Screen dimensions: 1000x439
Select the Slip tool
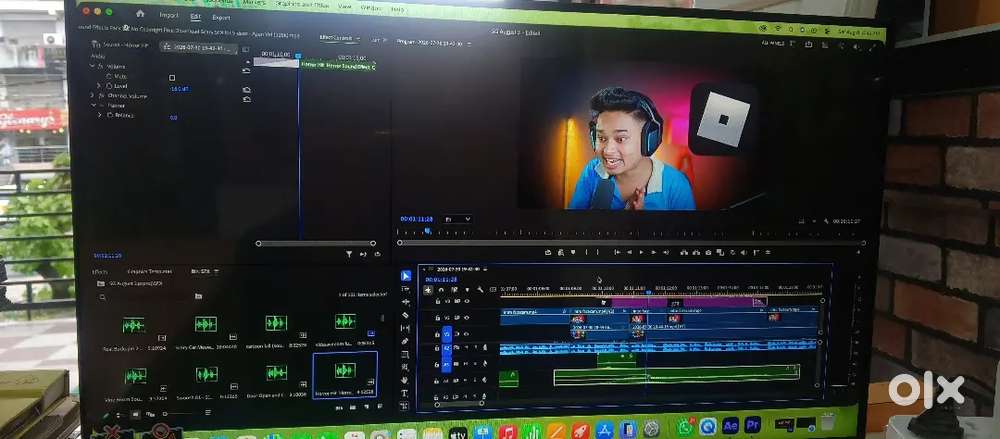tap(406, 328)
